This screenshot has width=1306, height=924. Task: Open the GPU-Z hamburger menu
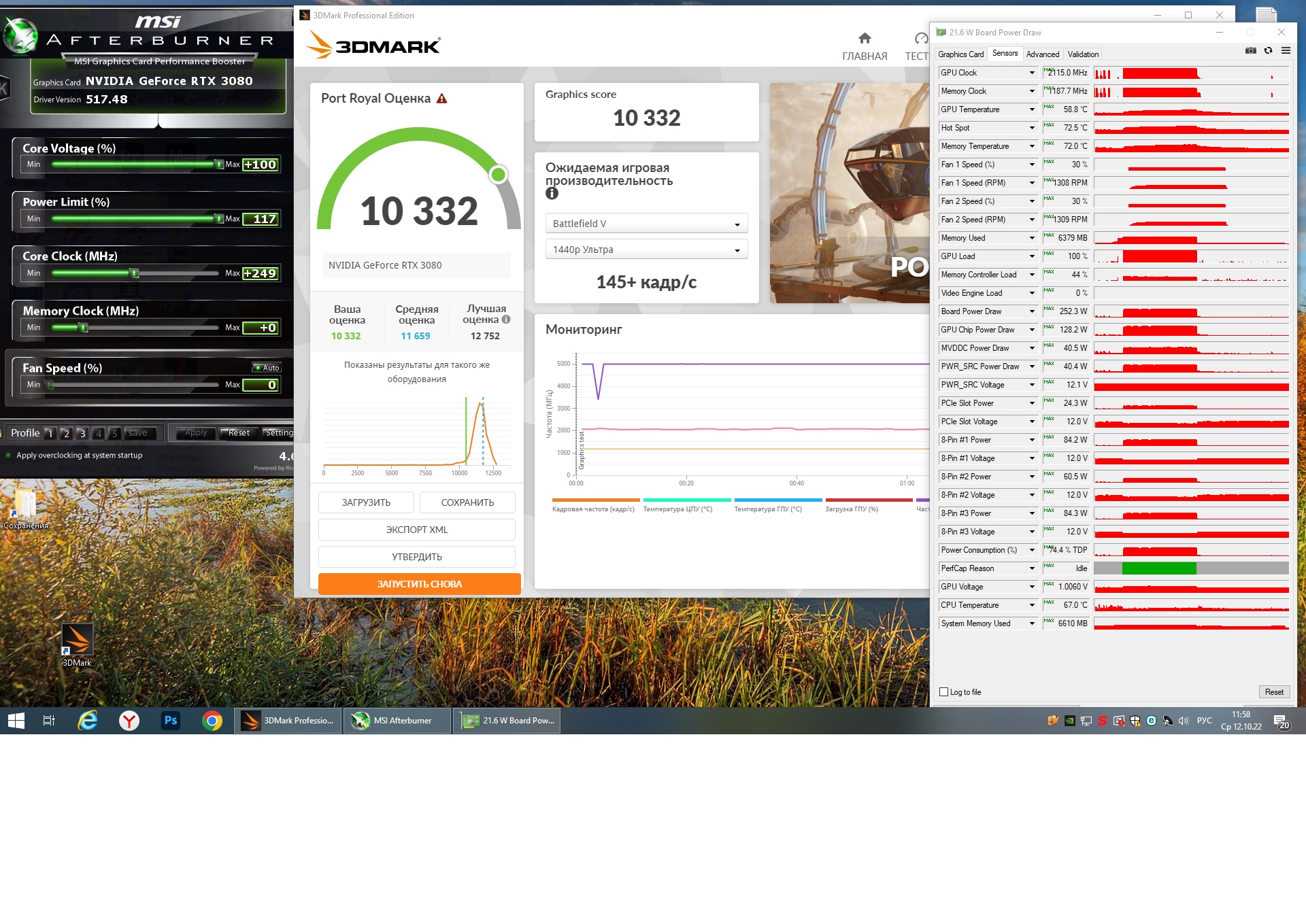pos(1286,51)
